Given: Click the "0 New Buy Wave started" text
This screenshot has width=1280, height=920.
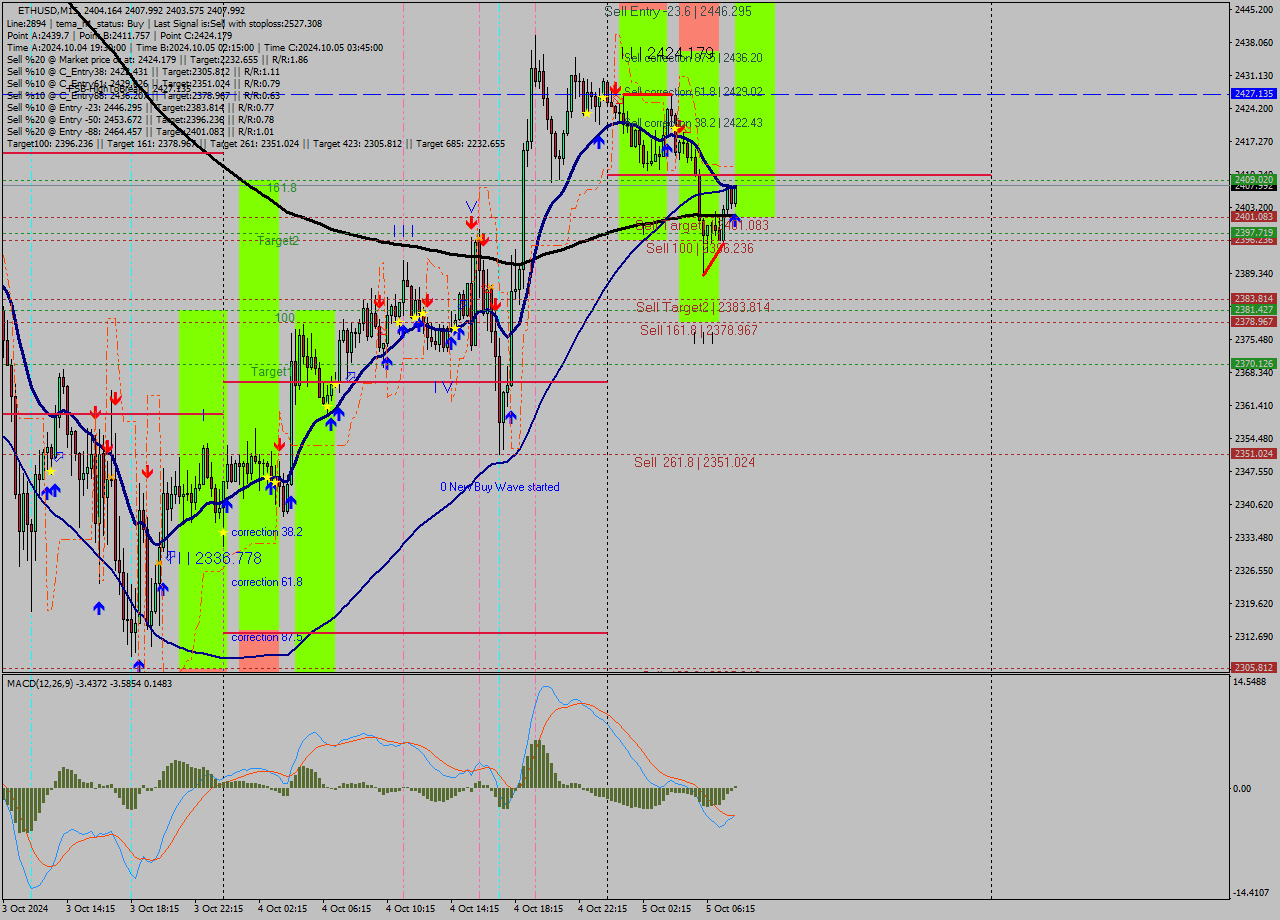Looking at the screenshot, I should coord(500,487).
